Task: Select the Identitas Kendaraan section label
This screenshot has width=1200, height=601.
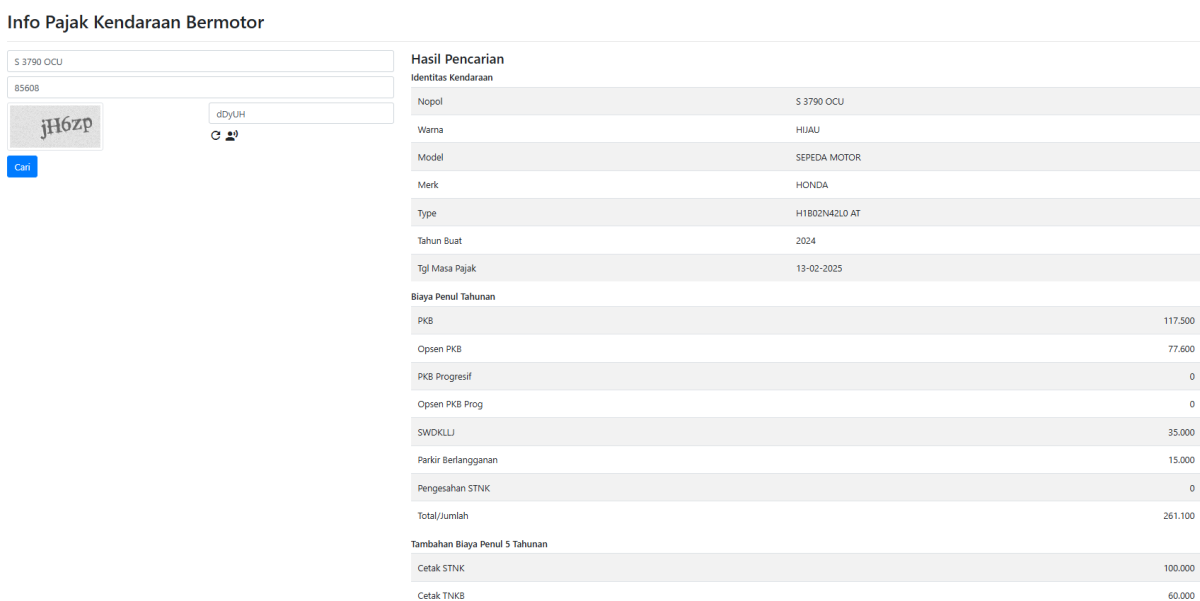Action: (452, 77)
